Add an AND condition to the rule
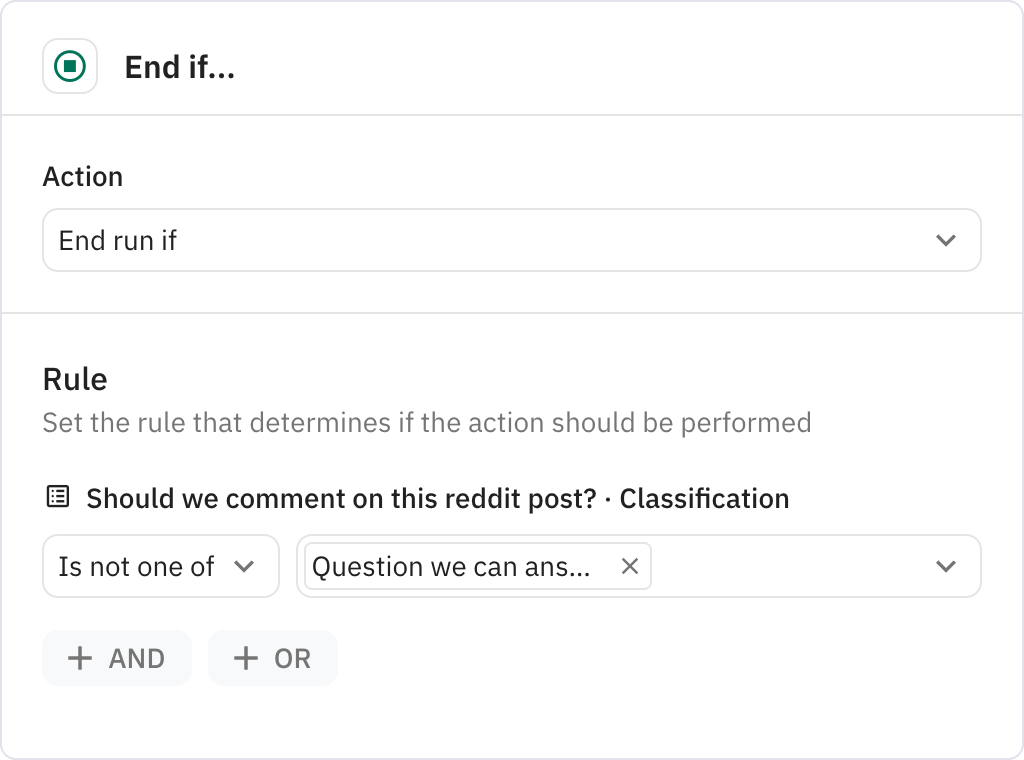Screen dimensions: 1024x760 point(116,658)
